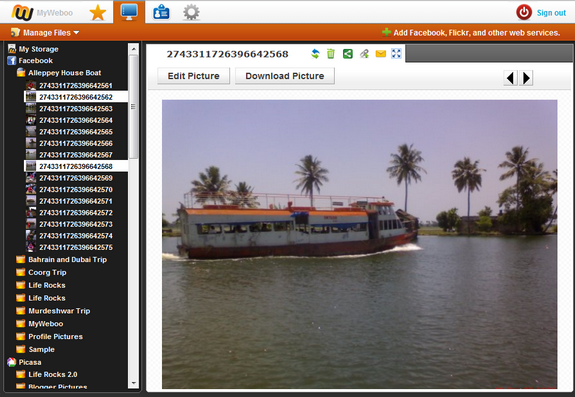The width and height of the screenshot is (575, 397).
Task: Go to previous picture arrow
Action: point(510,78)
